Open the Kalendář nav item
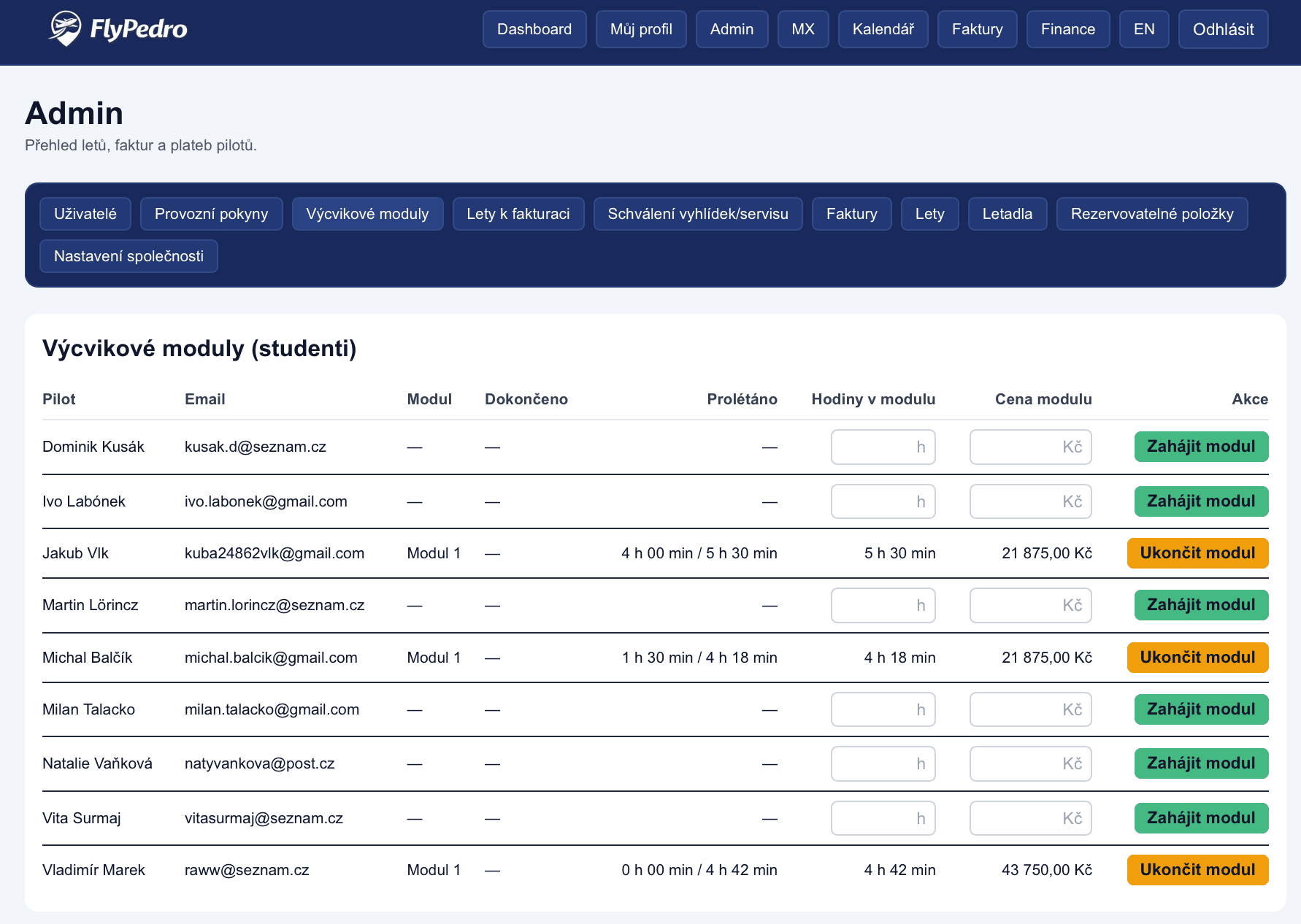 coord(882,29)
